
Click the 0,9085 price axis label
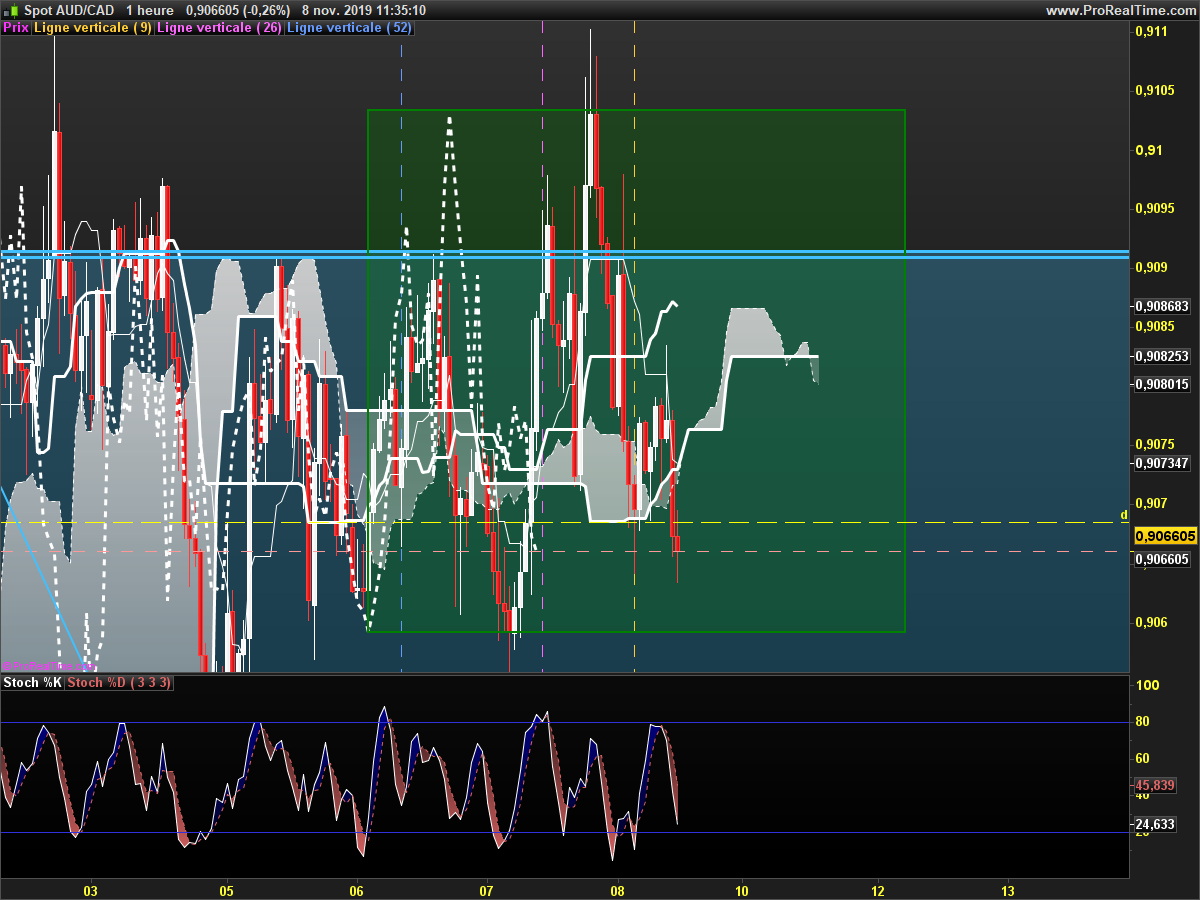(x=1154, y=326)
